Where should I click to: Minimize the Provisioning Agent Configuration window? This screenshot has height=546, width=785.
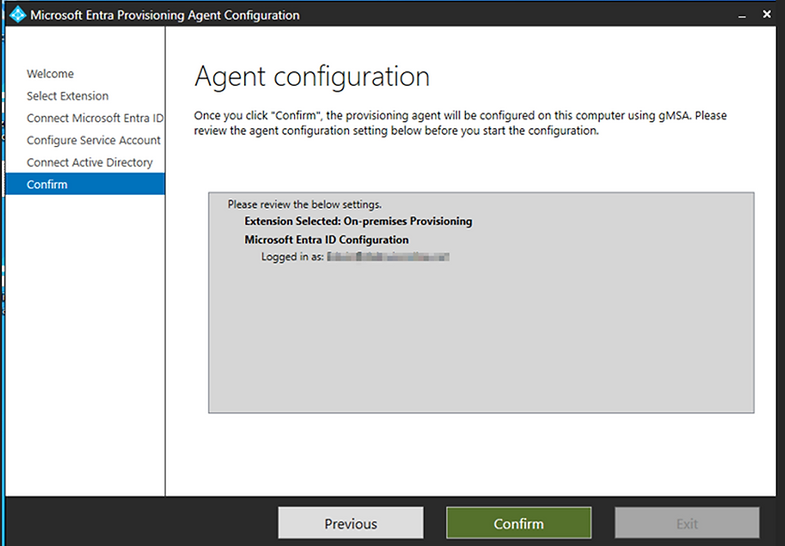click(x=742, y=15)
